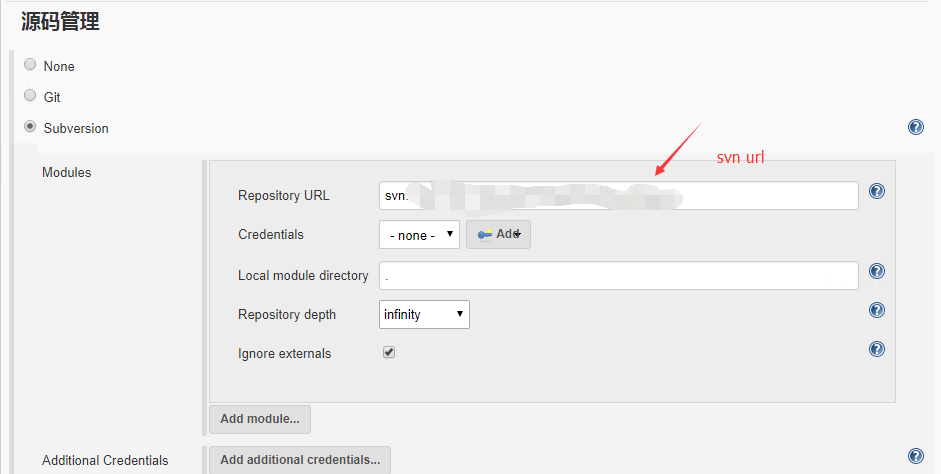Select the Git source control option
The image size is (941, 474).
(x=30, y=95)
